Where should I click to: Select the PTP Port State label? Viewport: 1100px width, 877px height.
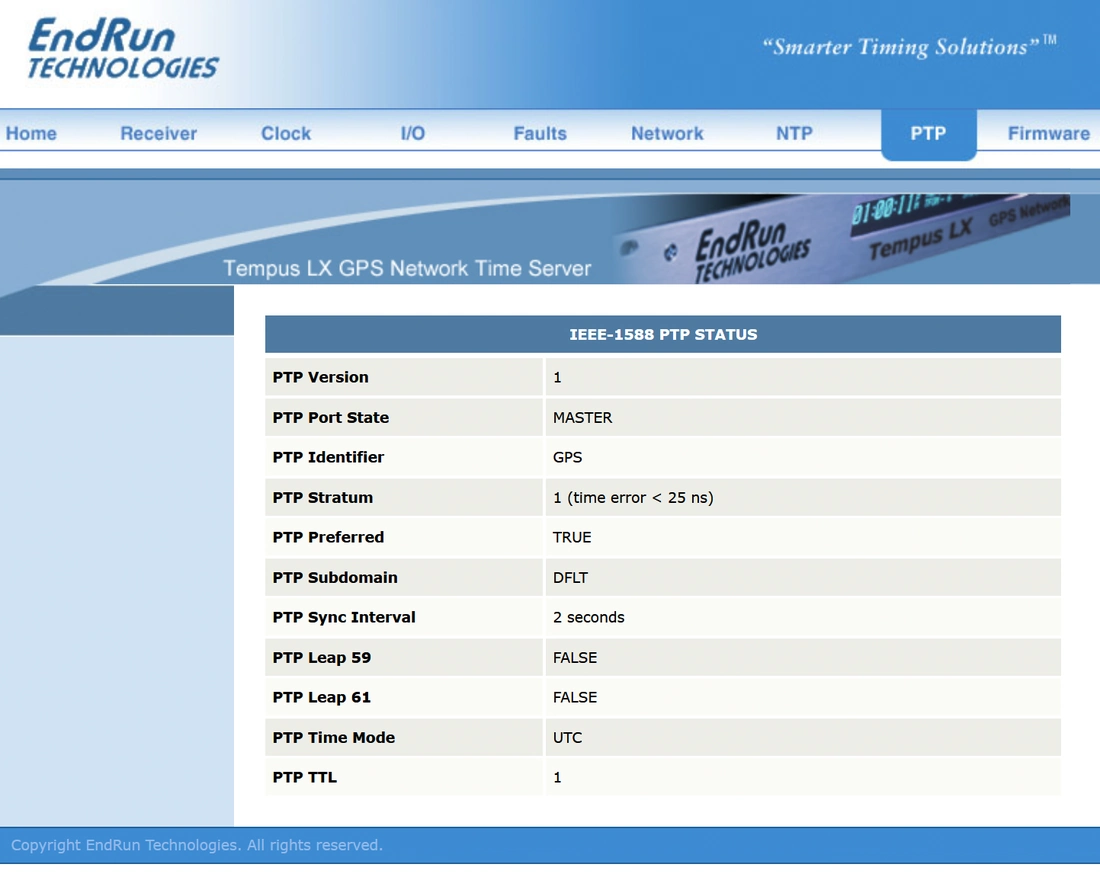click(330, 417)
